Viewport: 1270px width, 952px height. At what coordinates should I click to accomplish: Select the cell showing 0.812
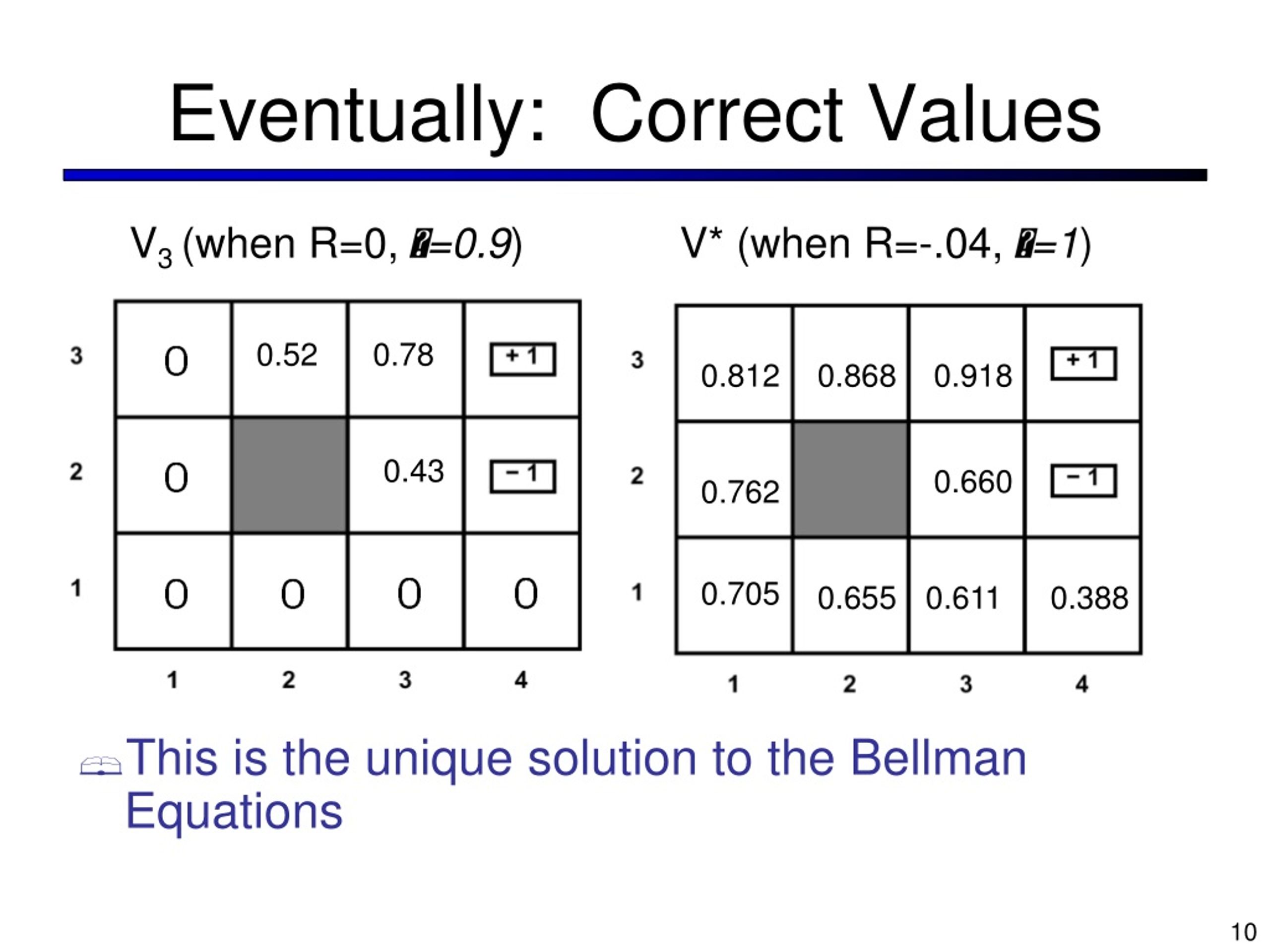734,364
